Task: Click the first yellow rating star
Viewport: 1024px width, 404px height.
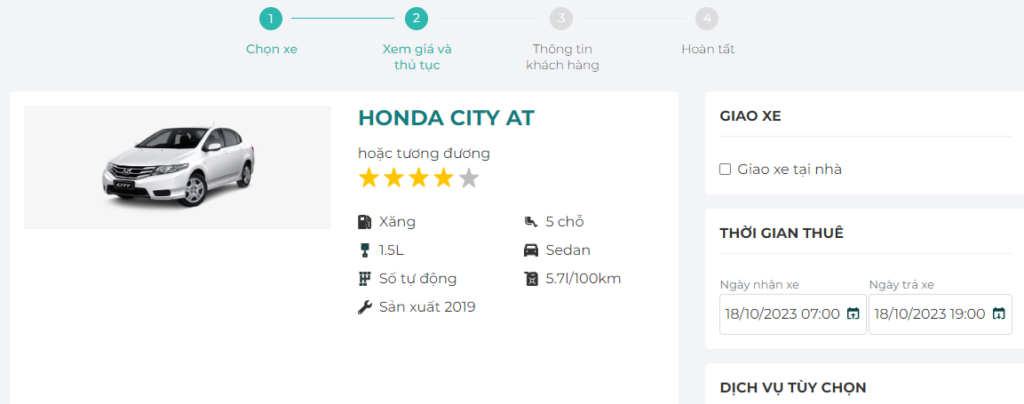Action: pyautogui.click(x=369, y=179)
